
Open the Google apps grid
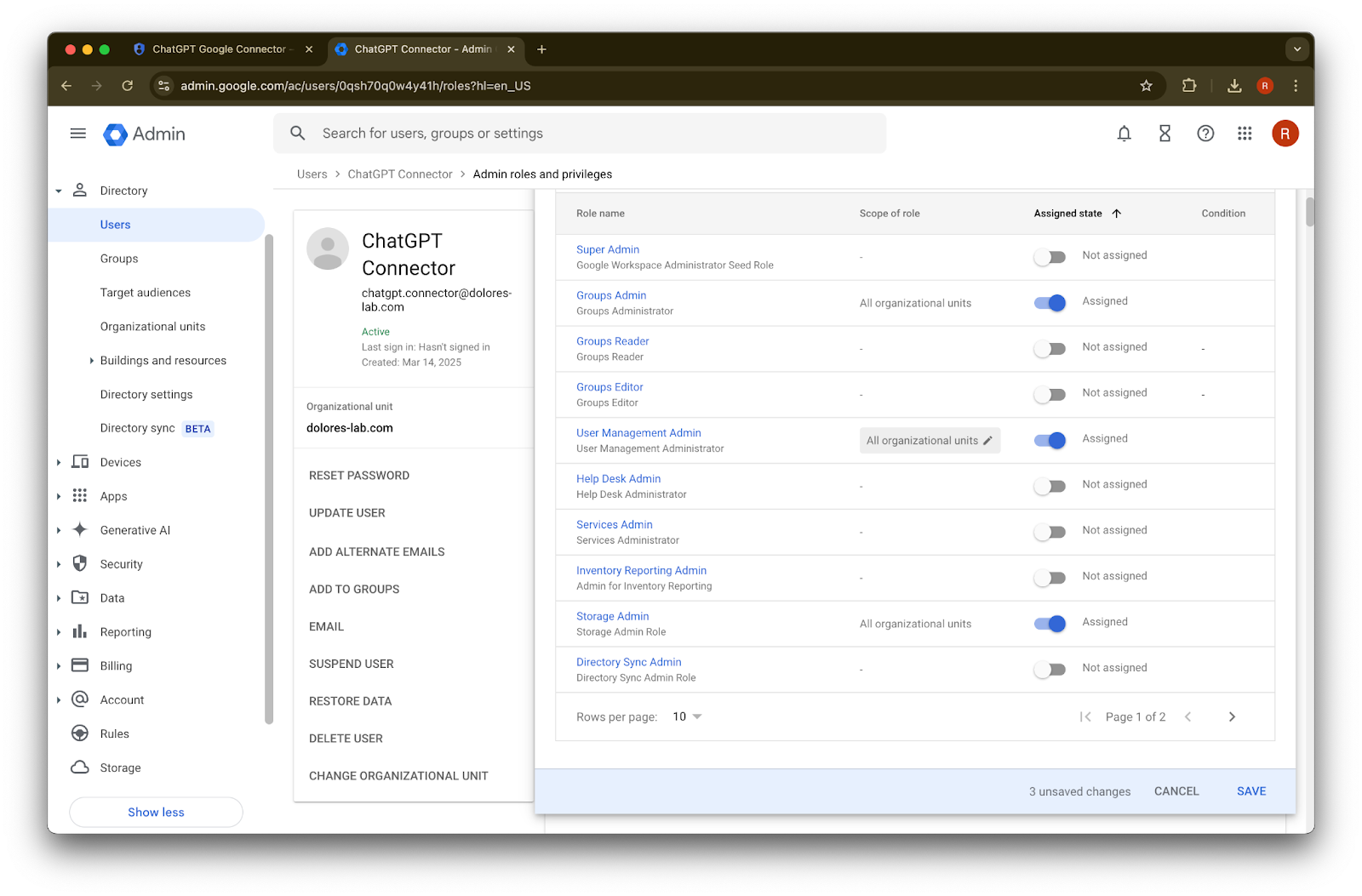1245,134
